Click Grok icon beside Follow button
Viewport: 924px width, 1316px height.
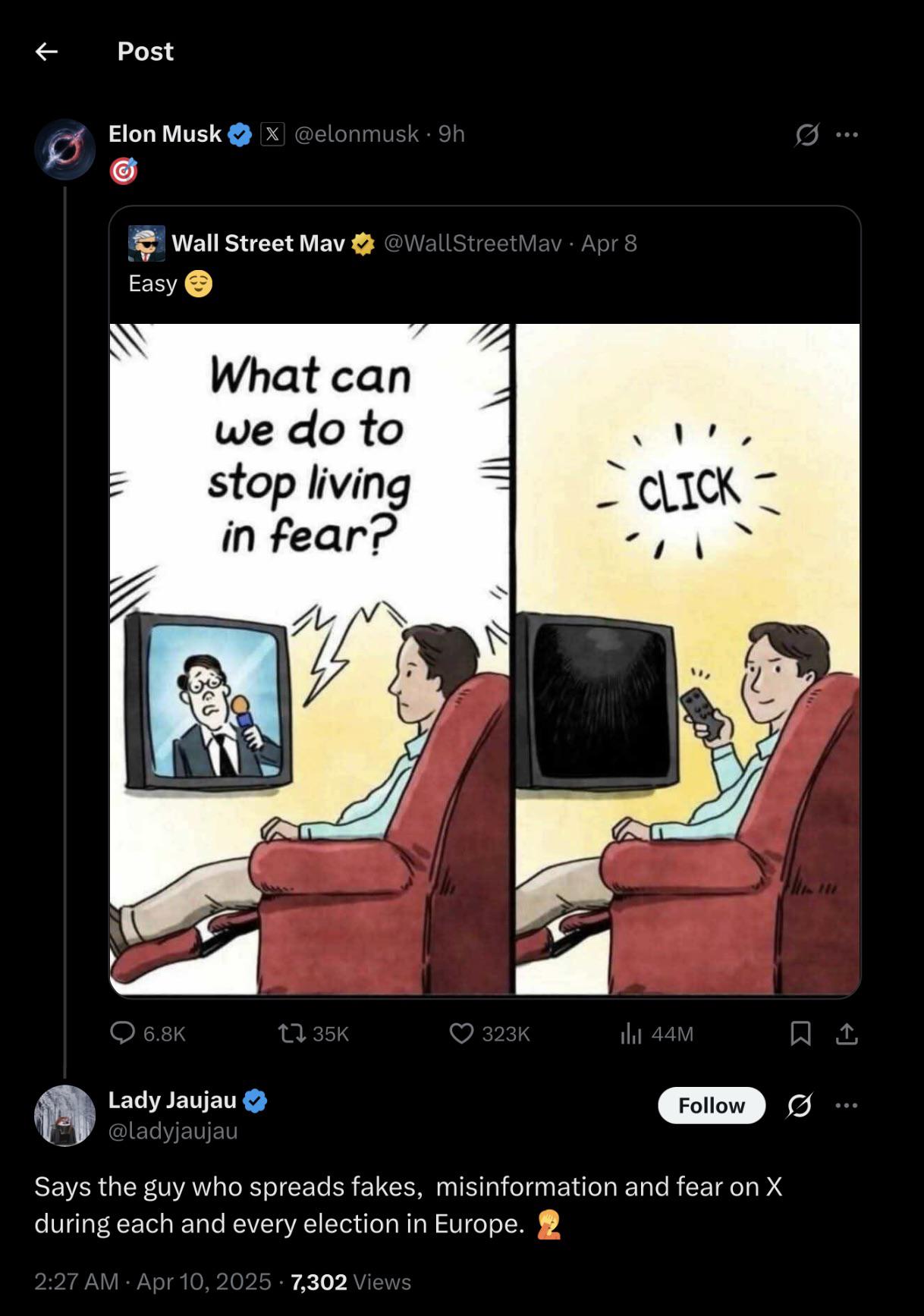(x=800, y=1105)
